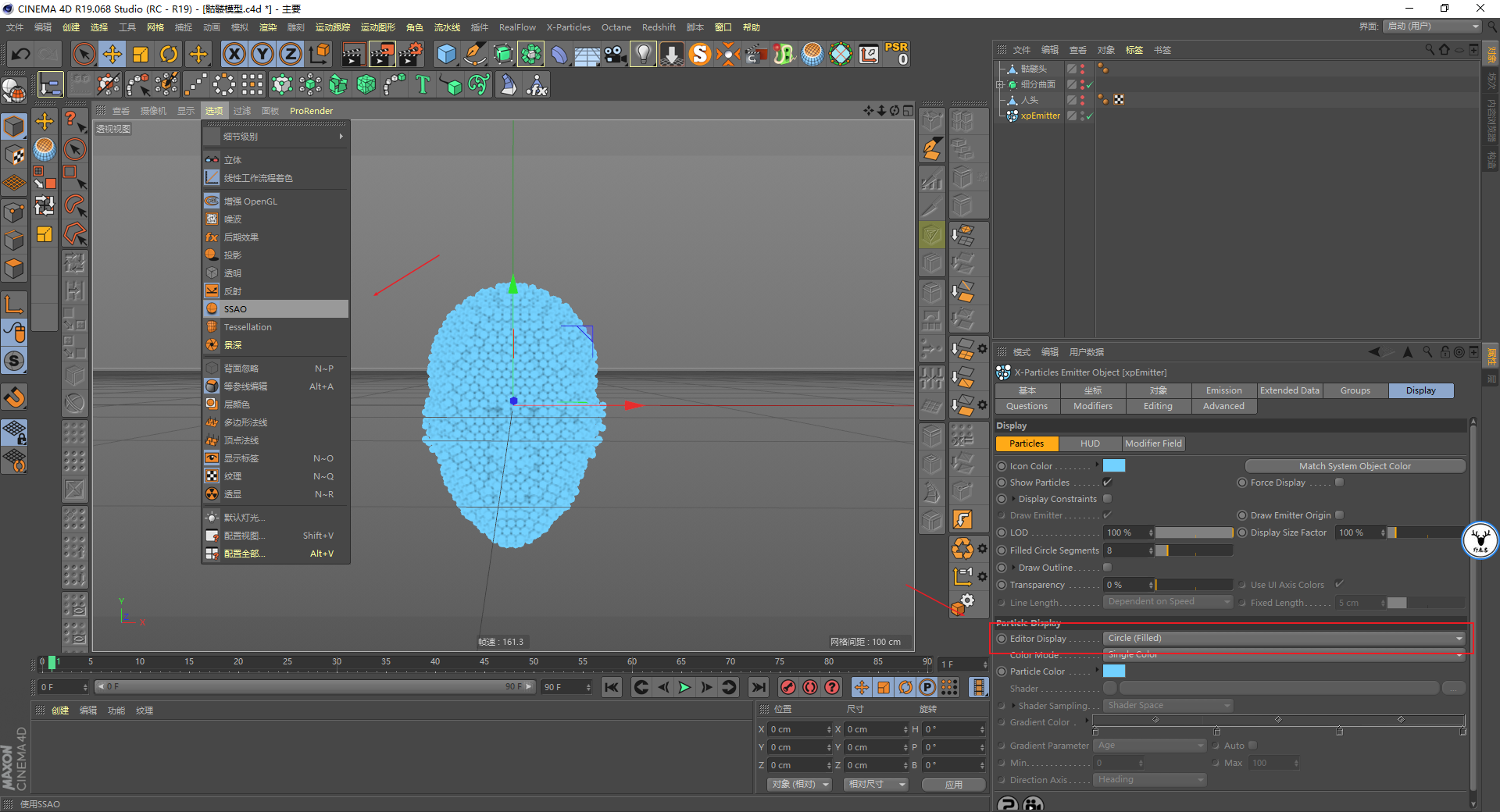
Task: Open Editor Display dropdown
Action: coord(1284,639)
